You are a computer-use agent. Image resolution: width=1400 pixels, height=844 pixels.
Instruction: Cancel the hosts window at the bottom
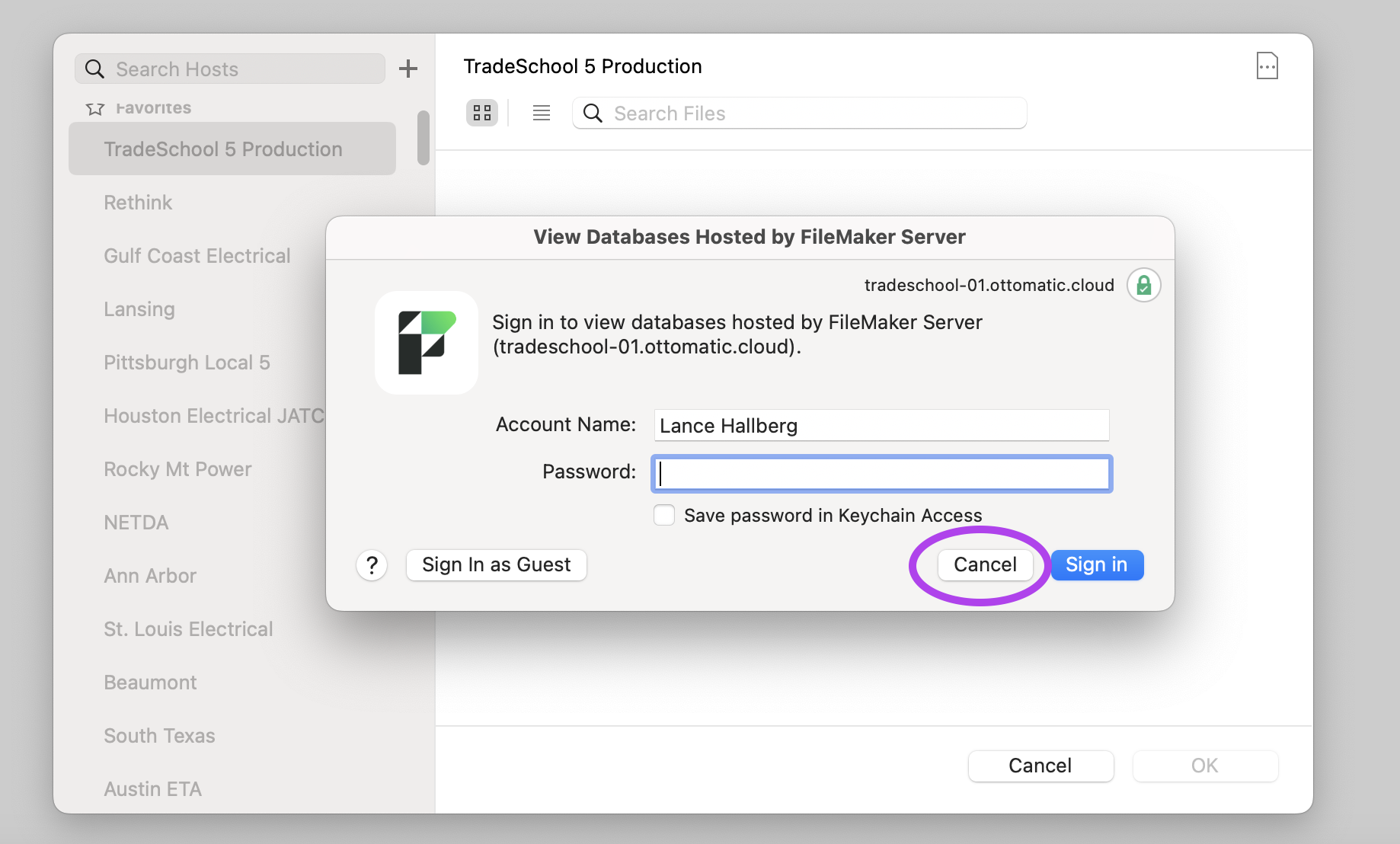[x=1040, y=766]
